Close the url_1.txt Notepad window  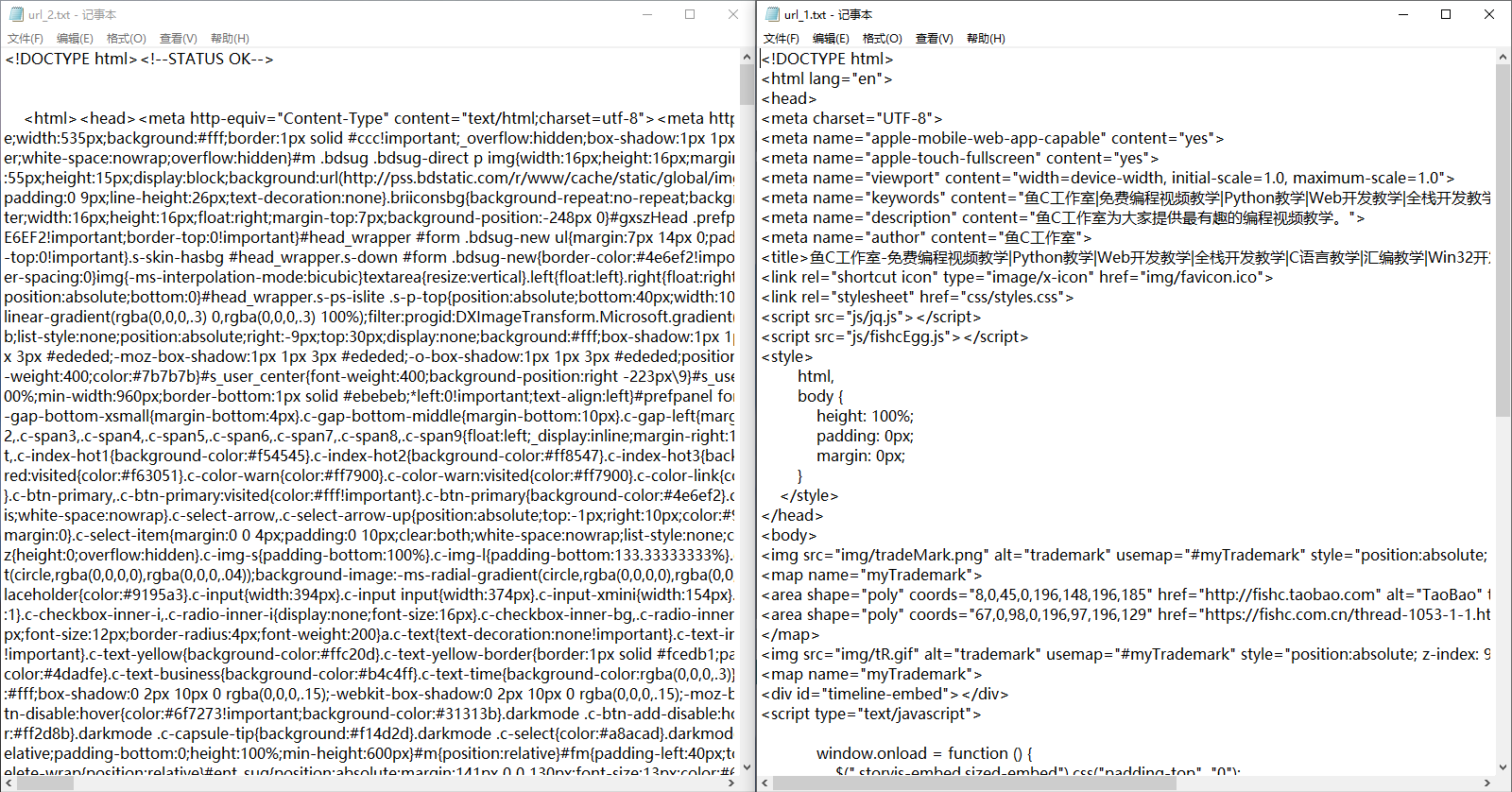coord(1489,14)
